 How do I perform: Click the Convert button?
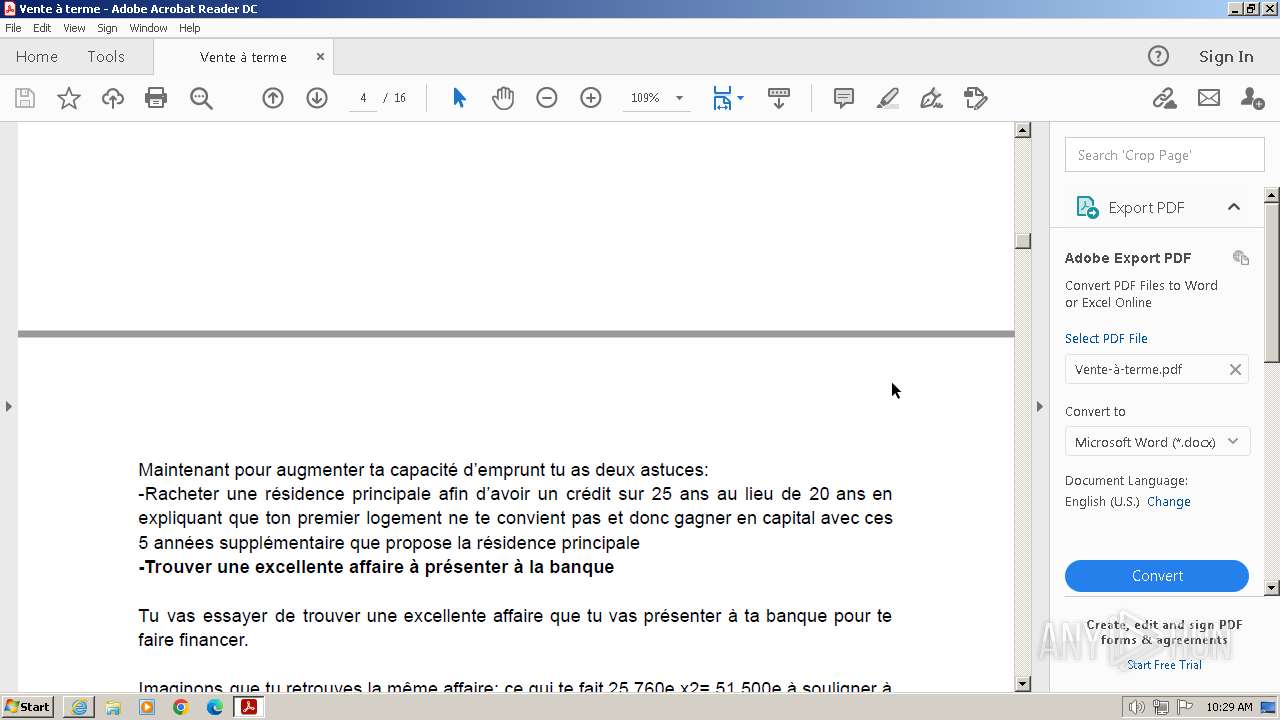click(1157, 576)
